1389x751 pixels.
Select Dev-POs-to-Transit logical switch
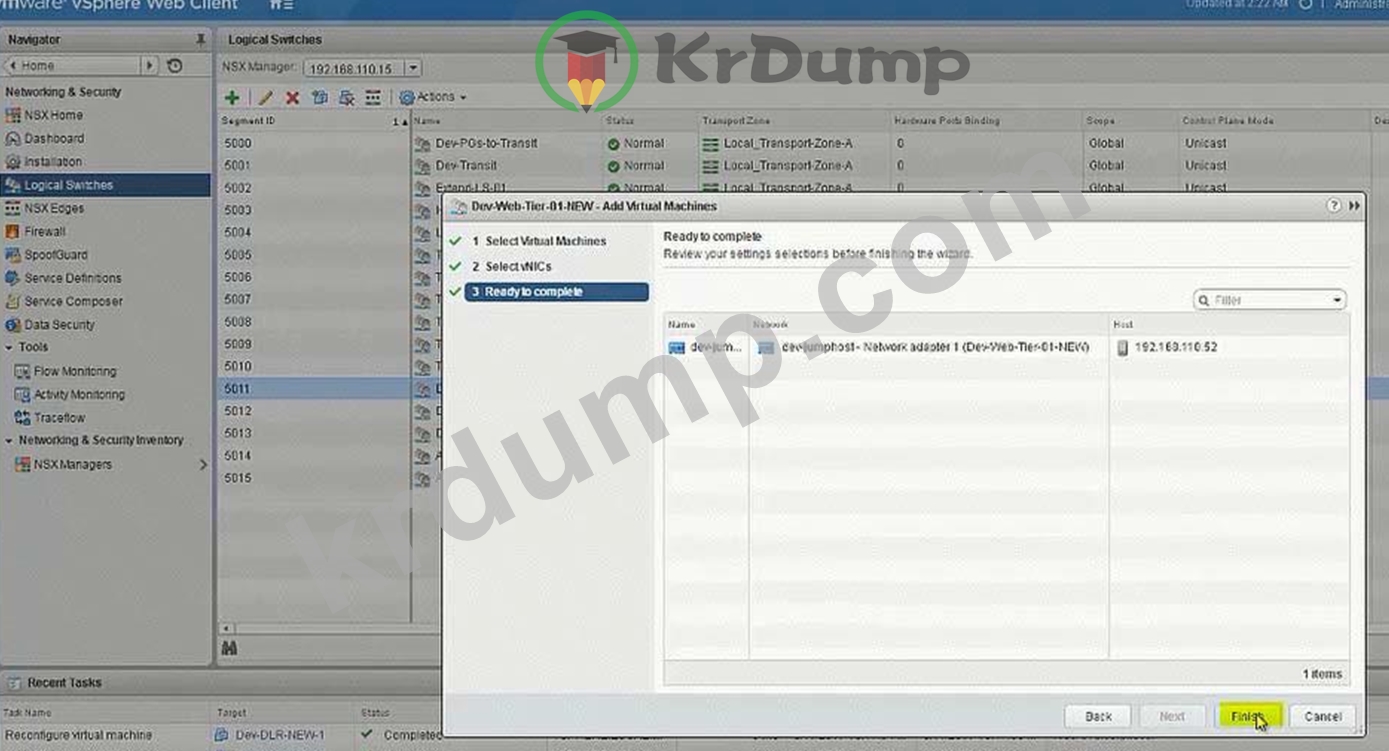[486, 143]
